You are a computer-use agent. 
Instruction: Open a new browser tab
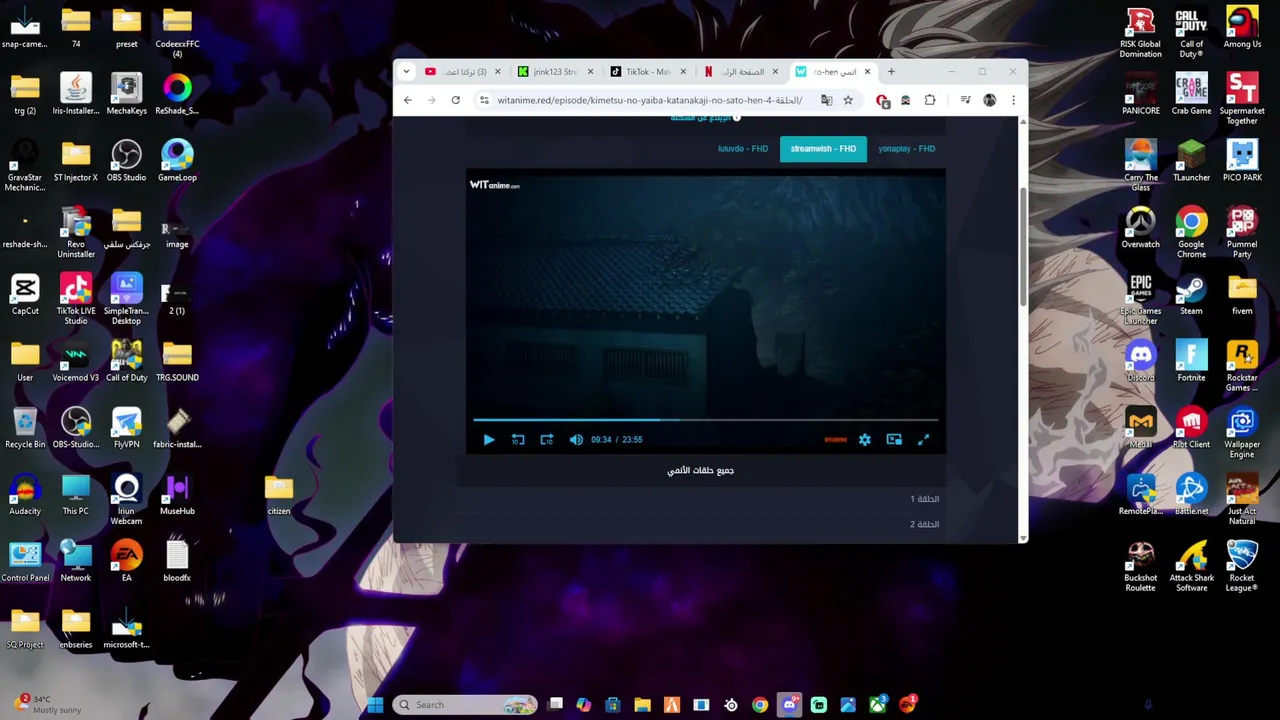(x=891, y=72)
